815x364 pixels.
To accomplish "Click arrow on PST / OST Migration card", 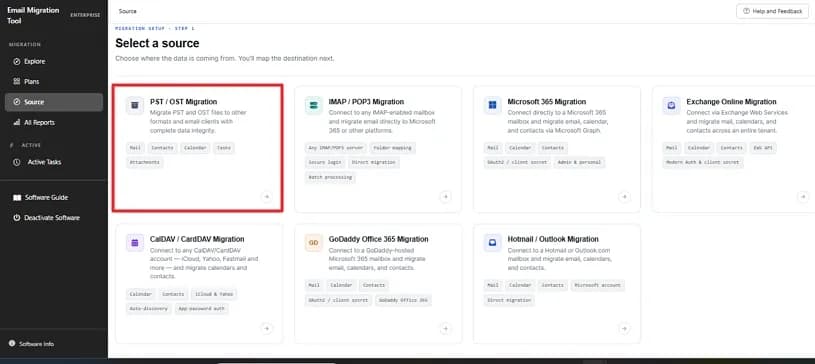I will pos(267,197).
